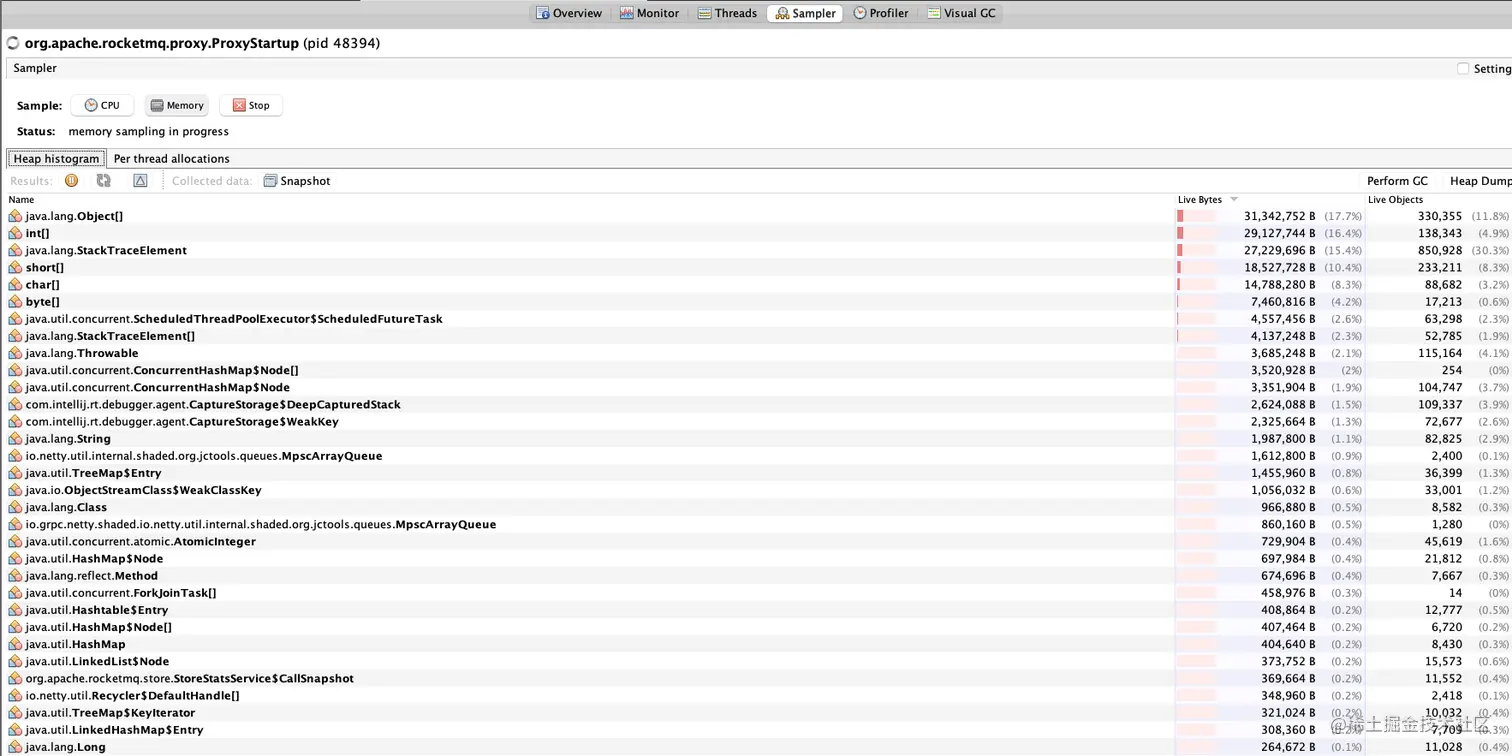1512x756 pixels.
Task: Click java.util.TreeMap$Entry class icon
Action: tap(15, 473)
